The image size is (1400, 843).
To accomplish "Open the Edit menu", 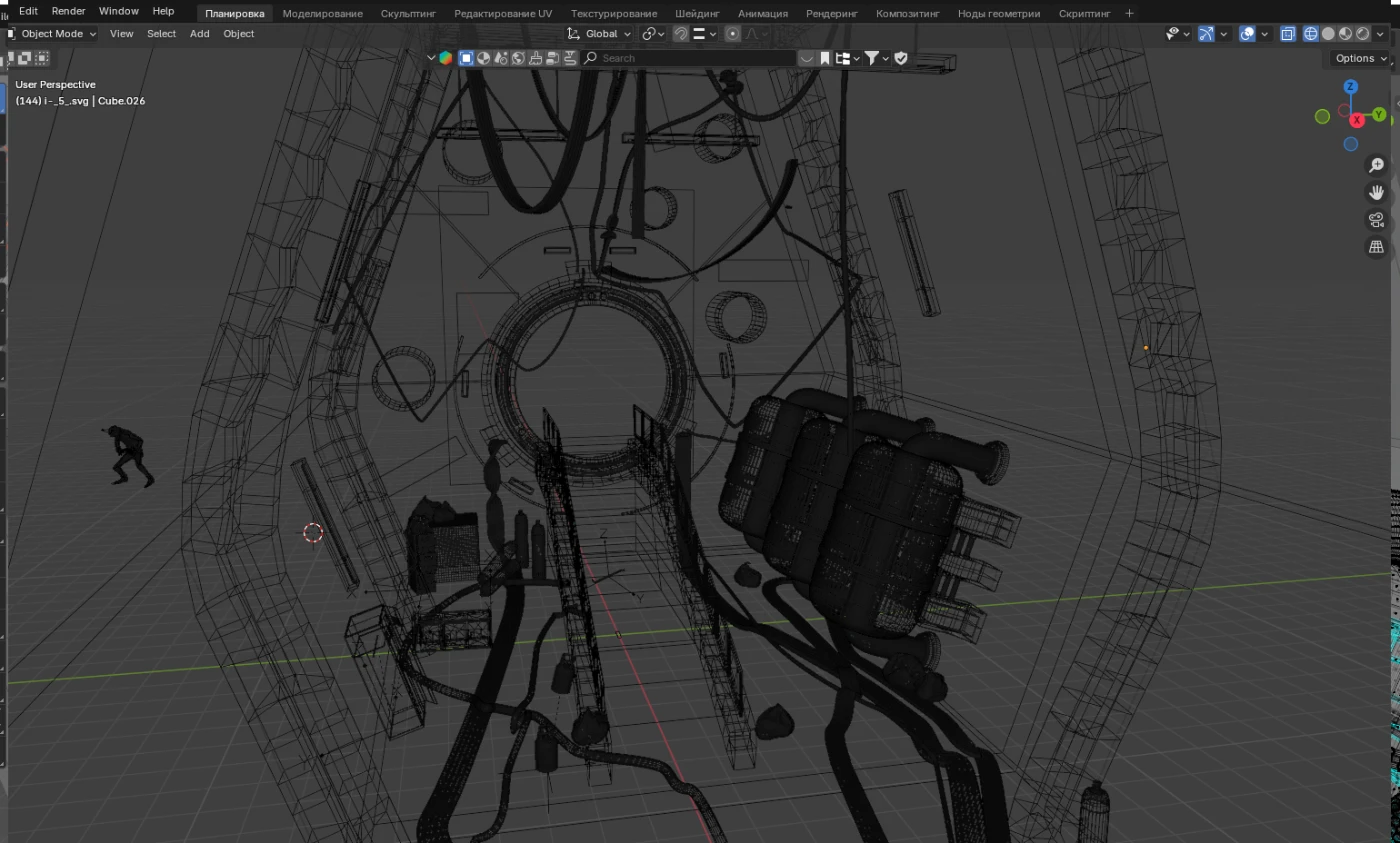I will [x=28, y=11].
